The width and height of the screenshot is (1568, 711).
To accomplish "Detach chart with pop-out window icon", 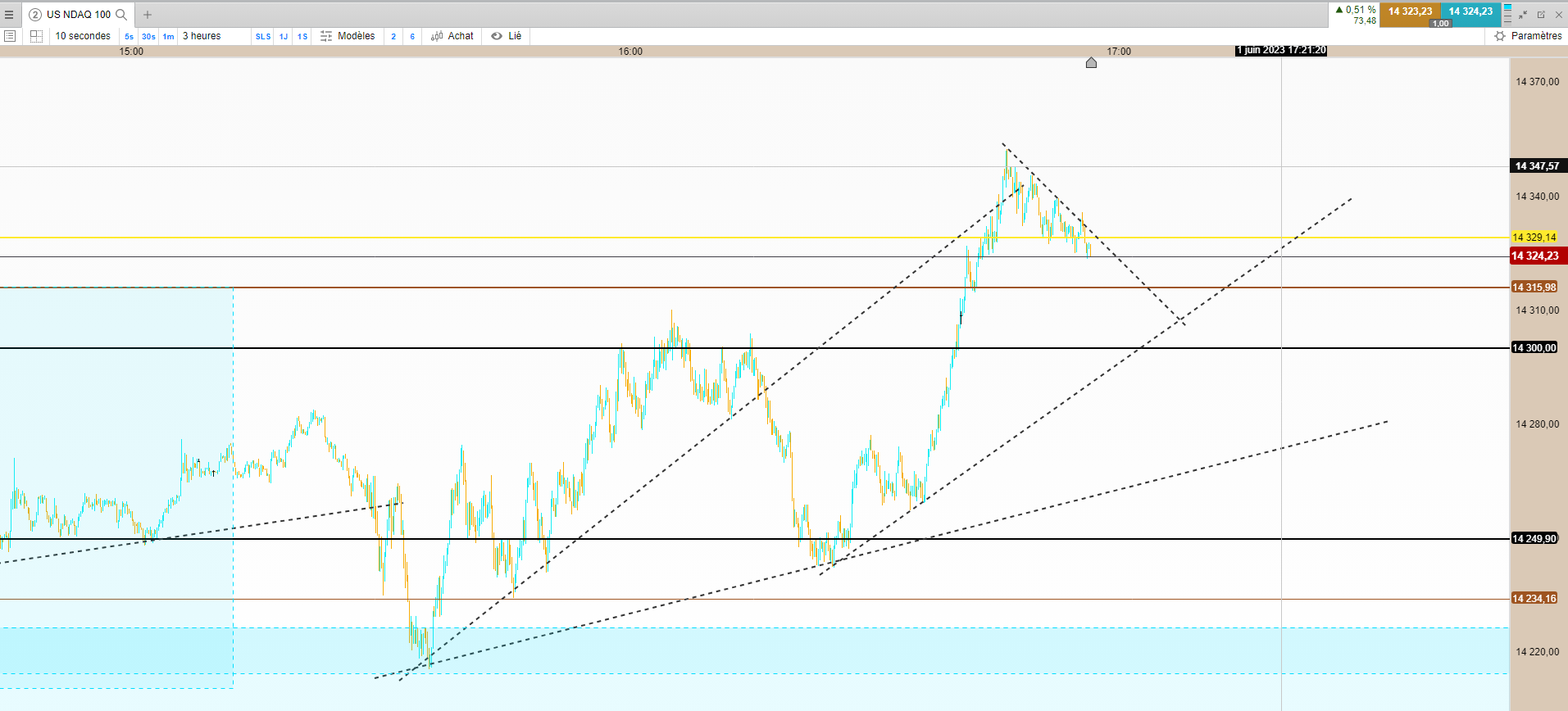I will (1541, 15).
